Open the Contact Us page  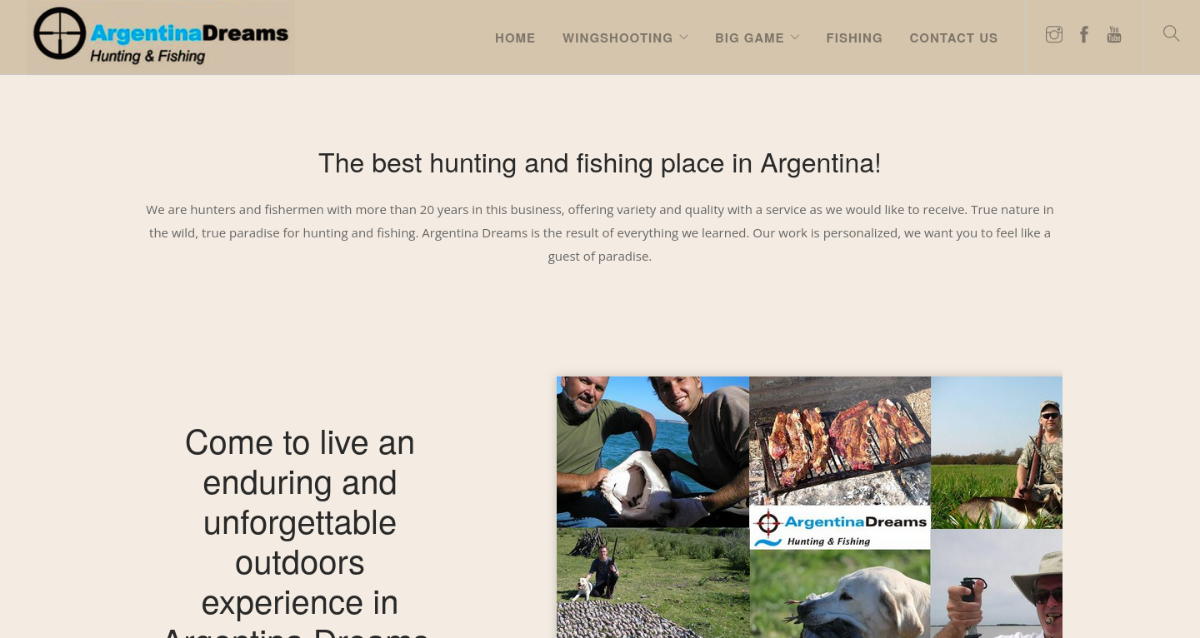tap(953, 38)
